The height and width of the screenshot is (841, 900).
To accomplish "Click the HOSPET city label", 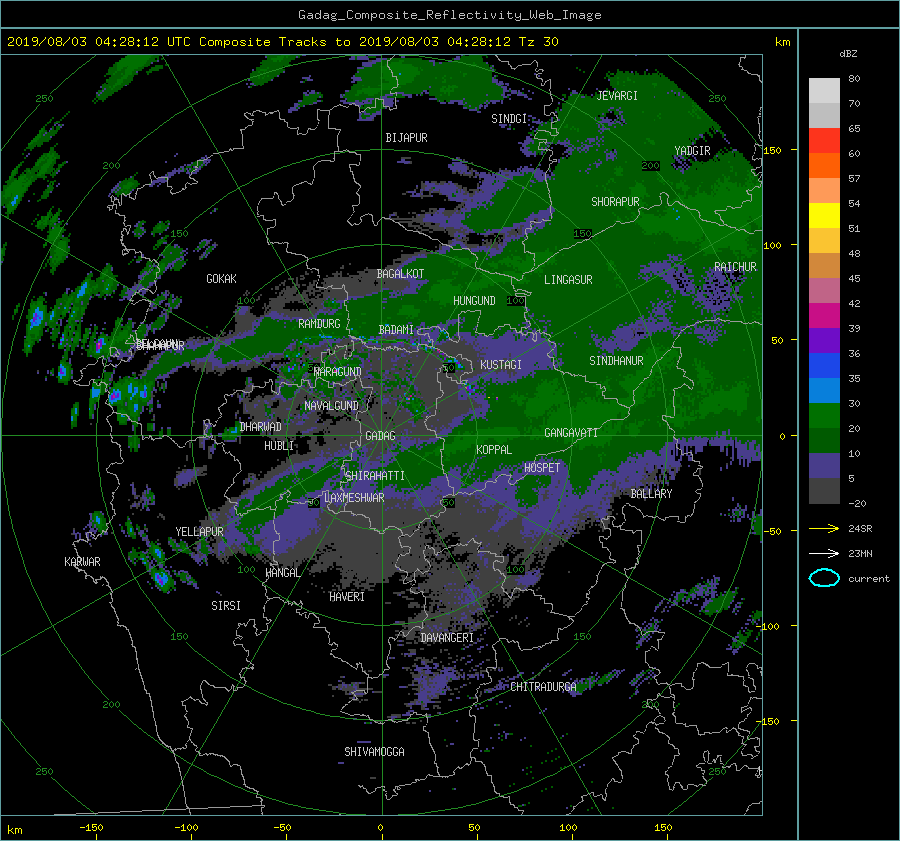I will point(542,468).
